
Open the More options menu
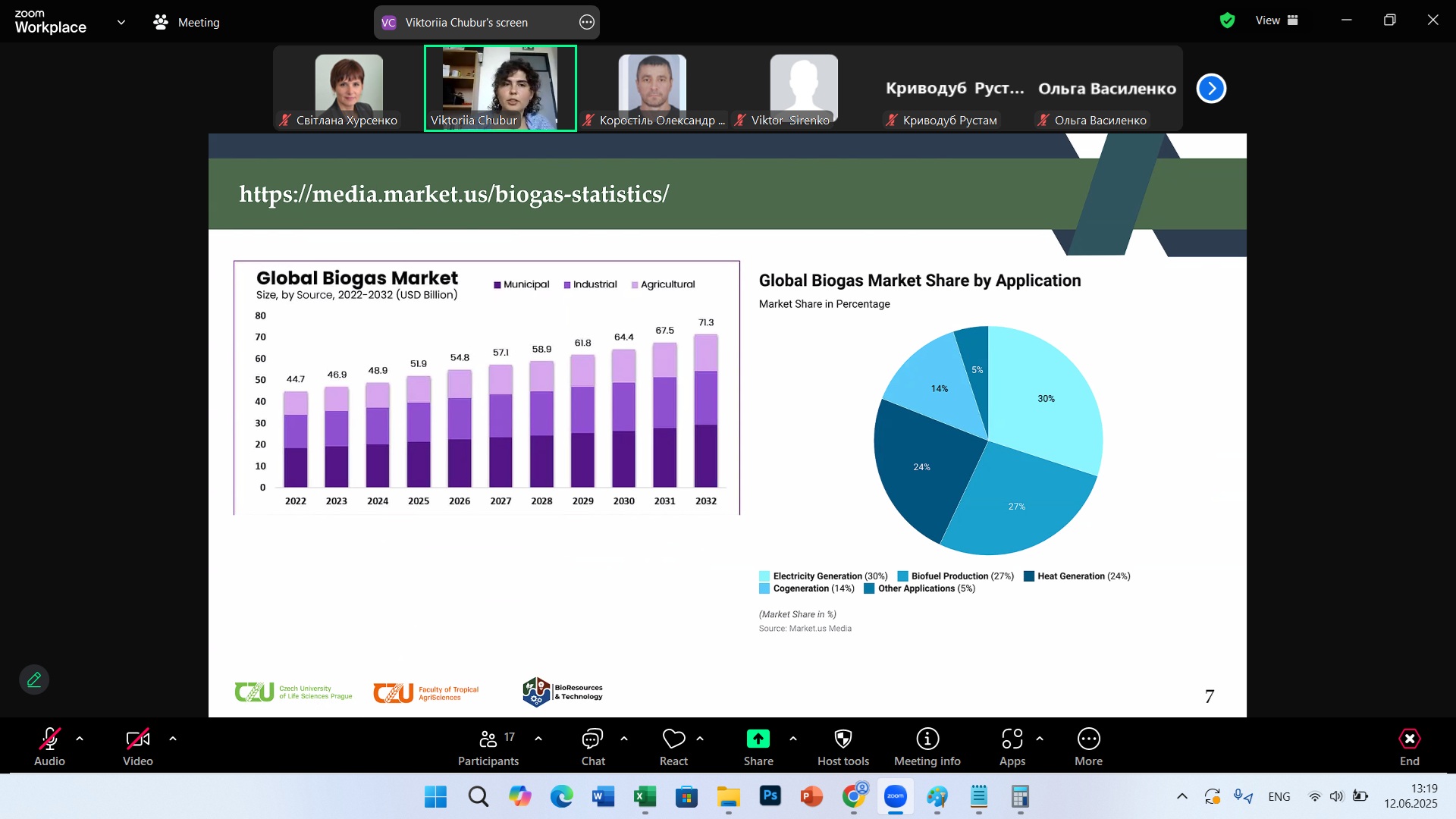pos(1088,747)
